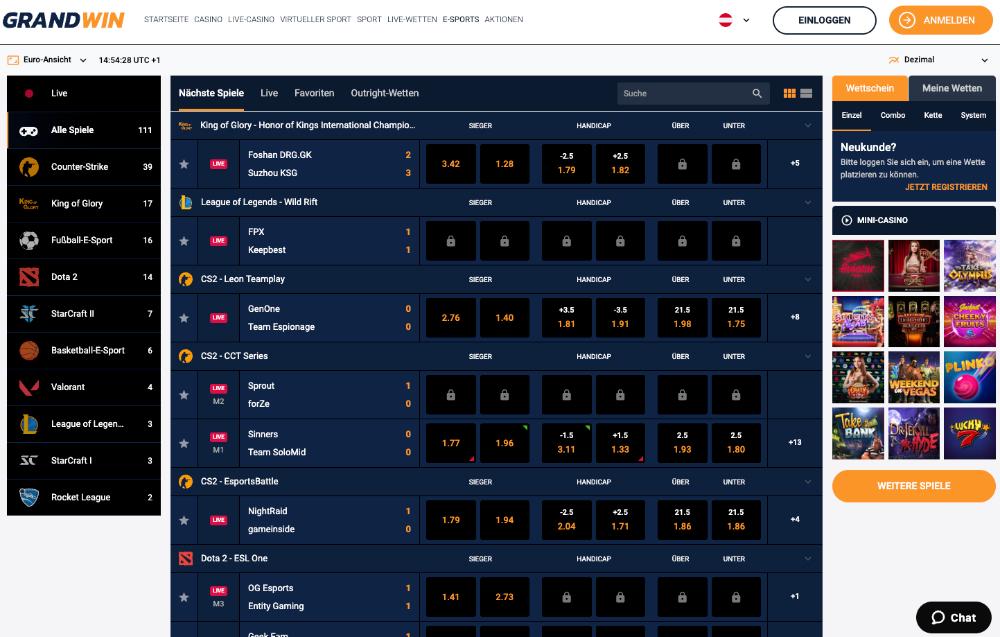Select the Basketball-E-Sport ball icon

[x=29, y=350]
